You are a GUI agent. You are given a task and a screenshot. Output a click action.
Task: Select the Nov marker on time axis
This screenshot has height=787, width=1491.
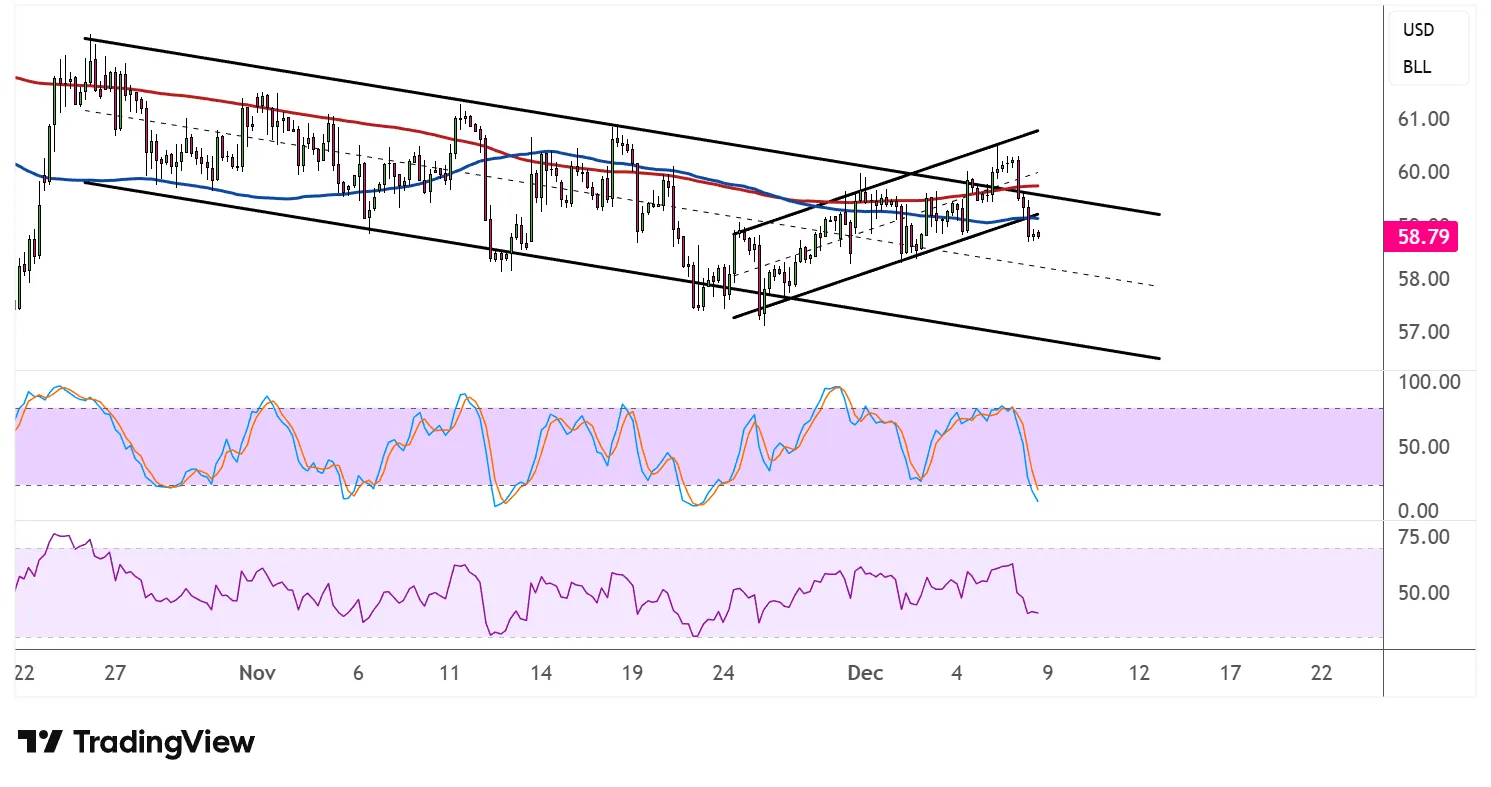(x=257, y=674)
